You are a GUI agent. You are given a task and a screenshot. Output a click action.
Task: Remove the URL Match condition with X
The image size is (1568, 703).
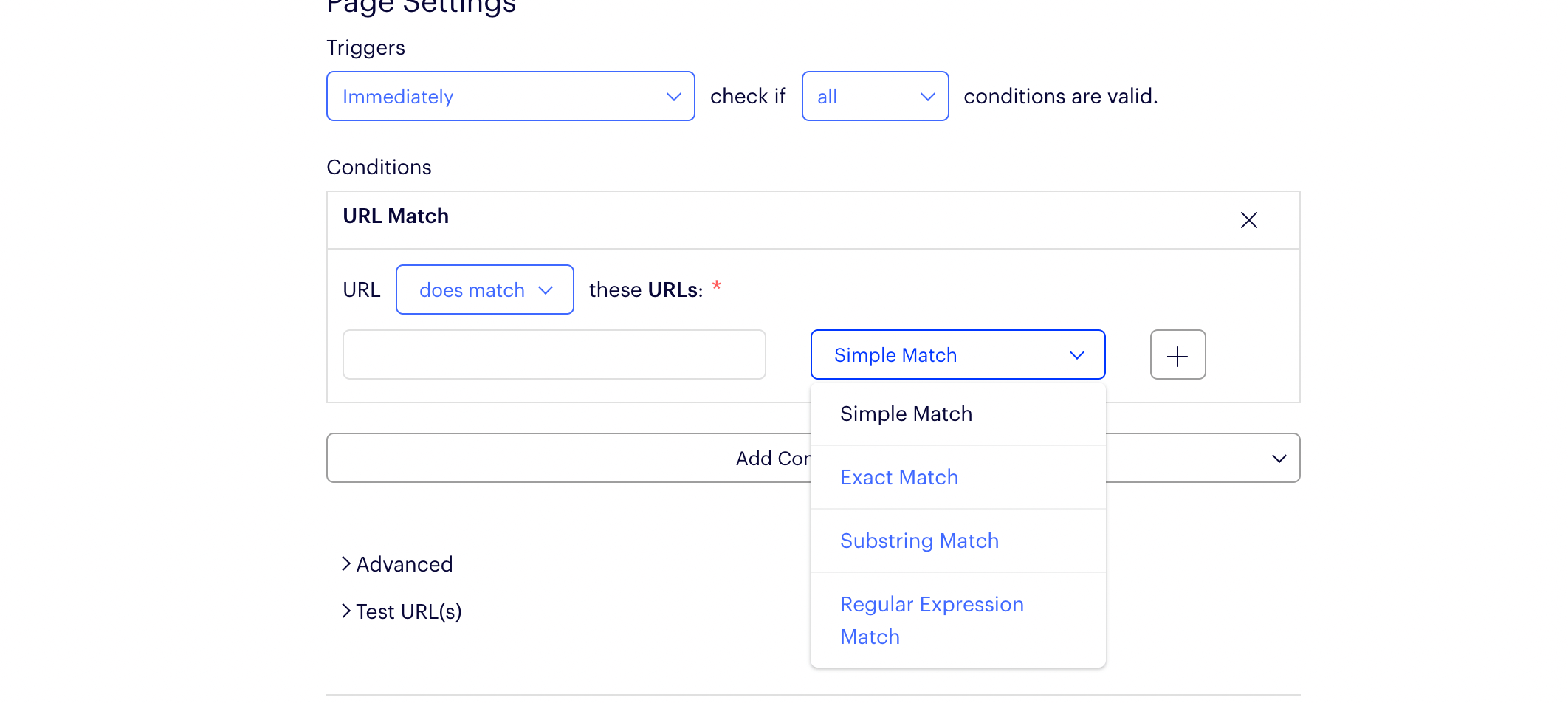pyautogui.click(x=1248, y=220)
